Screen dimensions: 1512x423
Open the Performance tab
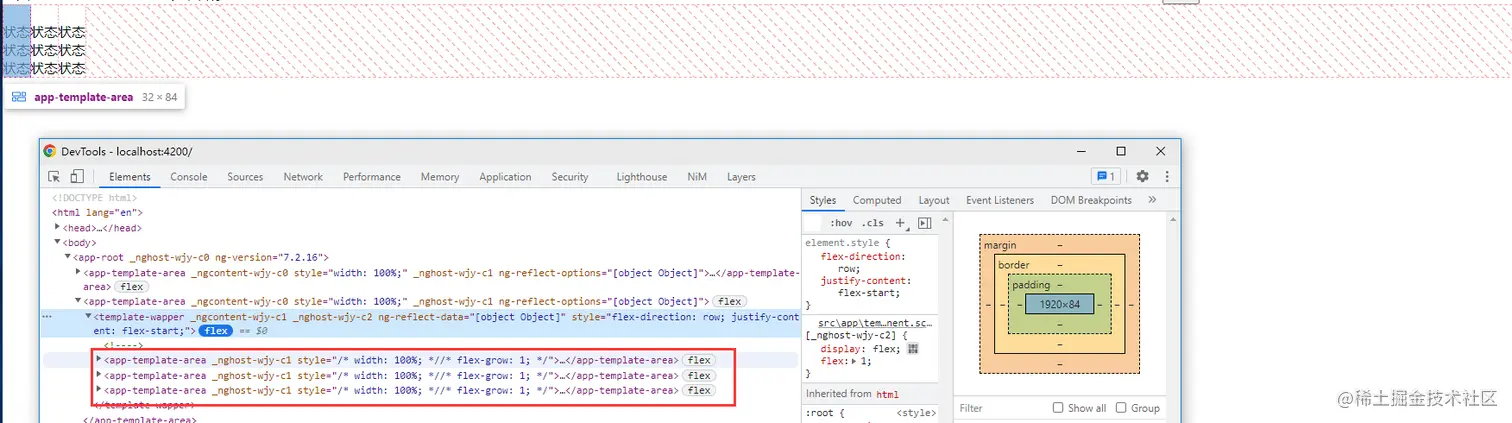tap(372, 177)
